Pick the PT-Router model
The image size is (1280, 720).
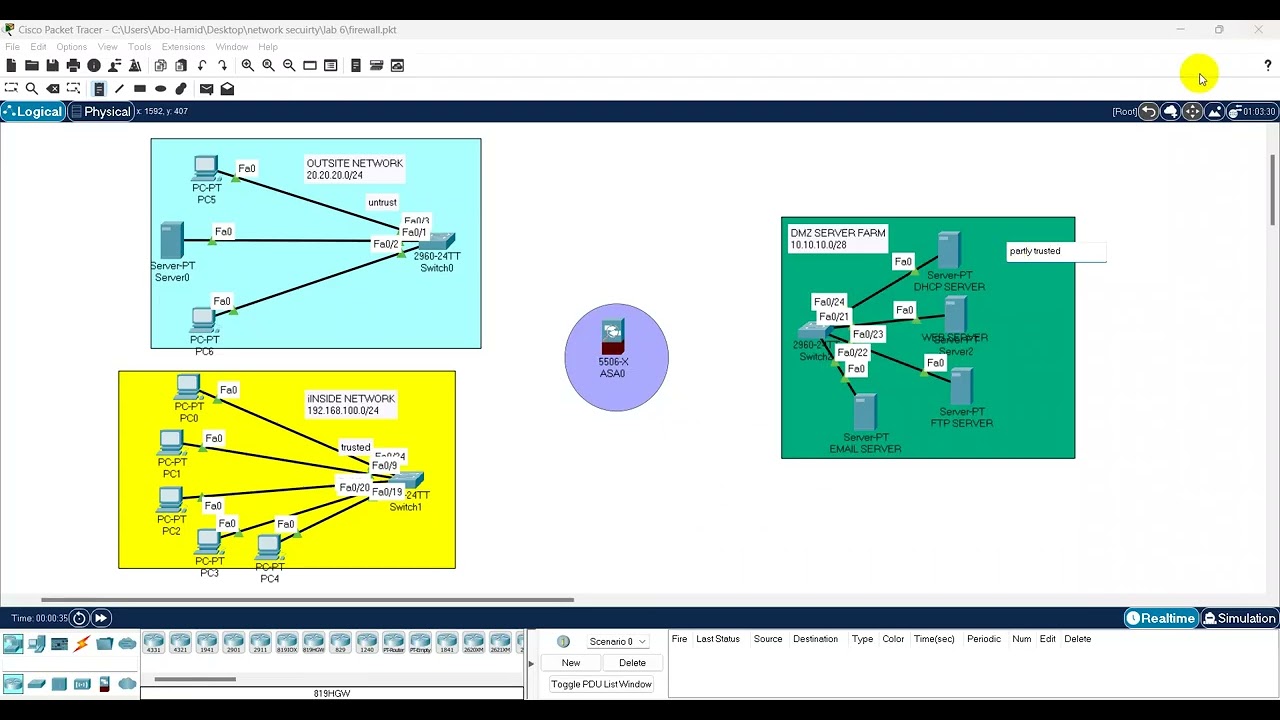point(393,643)
